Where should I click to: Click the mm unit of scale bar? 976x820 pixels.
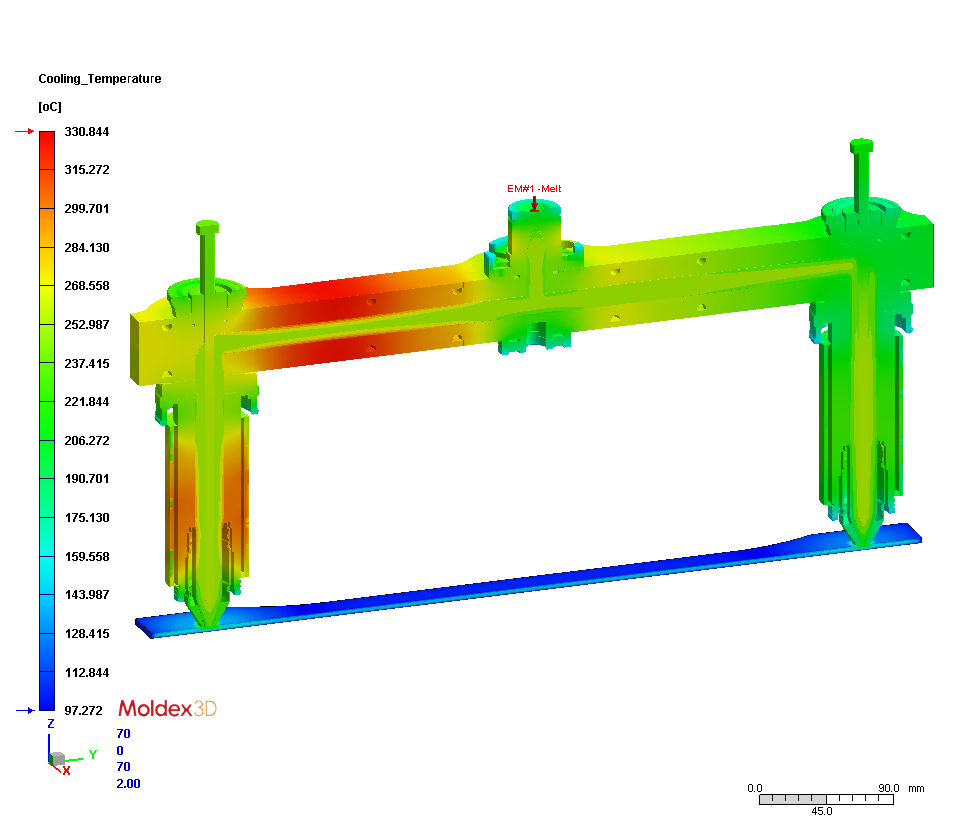pos(916,788)
